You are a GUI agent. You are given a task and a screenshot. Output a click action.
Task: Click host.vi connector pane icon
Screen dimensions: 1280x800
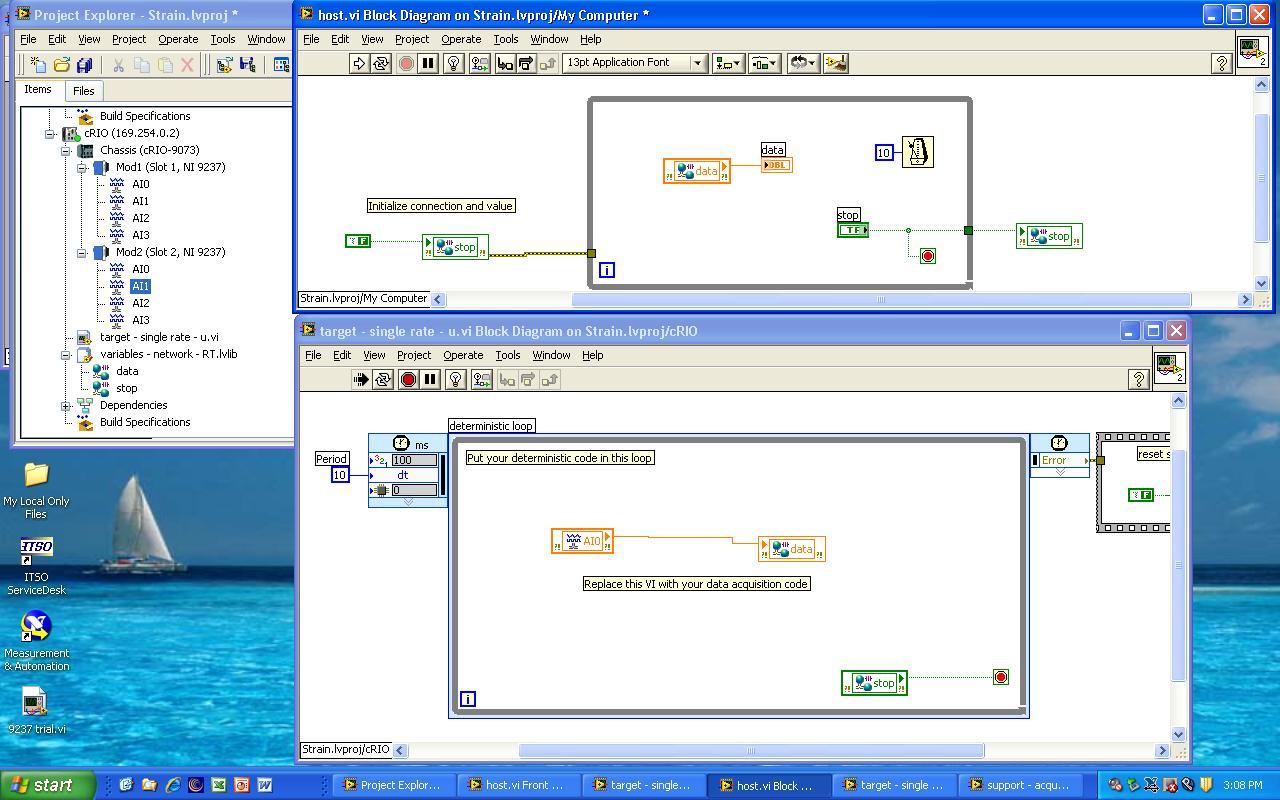pyautogui.click(x=1253, y=52)
